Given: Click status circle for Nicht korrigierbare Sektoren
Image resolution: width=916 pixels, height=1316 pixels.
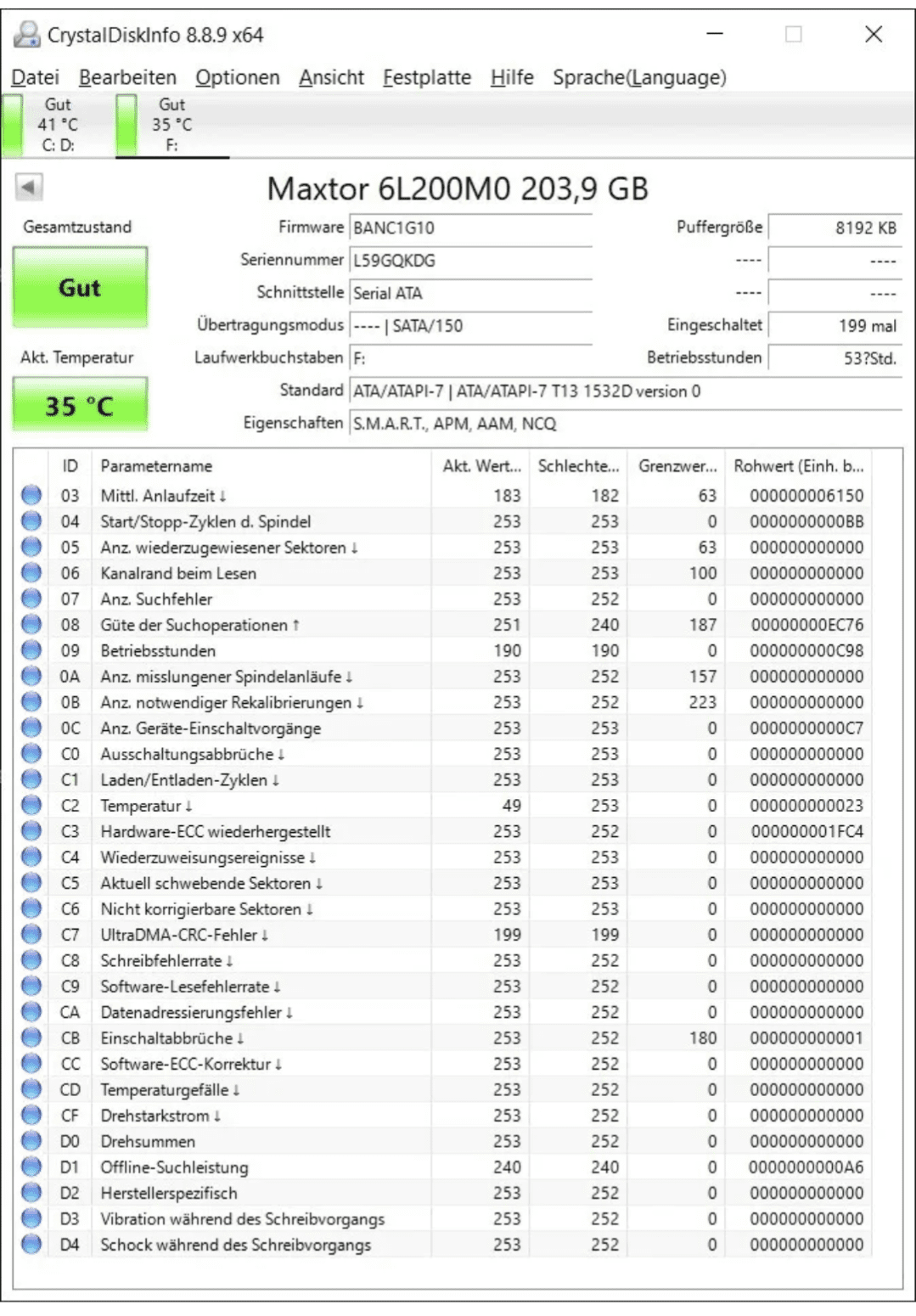Looking at the screenshot, I should (31, 908).
